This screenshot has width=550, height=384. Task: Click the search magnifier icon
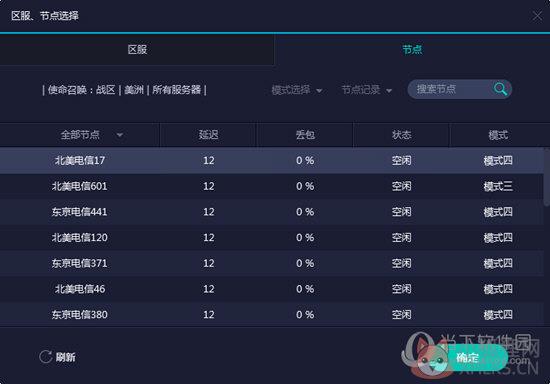click(x=500, y=89)
